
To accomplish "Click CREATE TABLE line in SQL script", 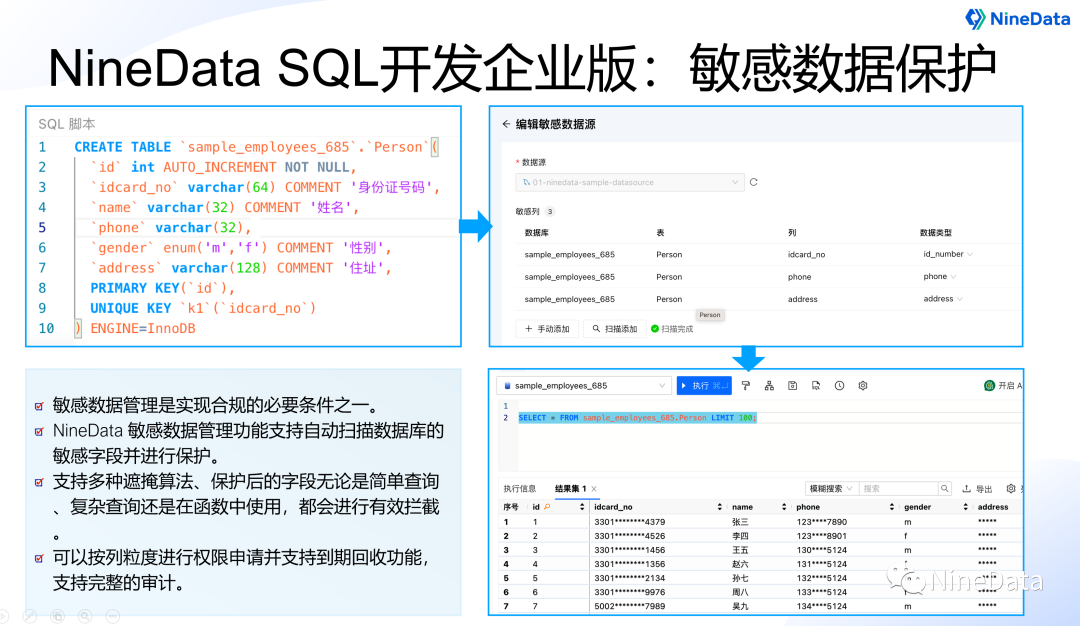I will coord(256,147).
